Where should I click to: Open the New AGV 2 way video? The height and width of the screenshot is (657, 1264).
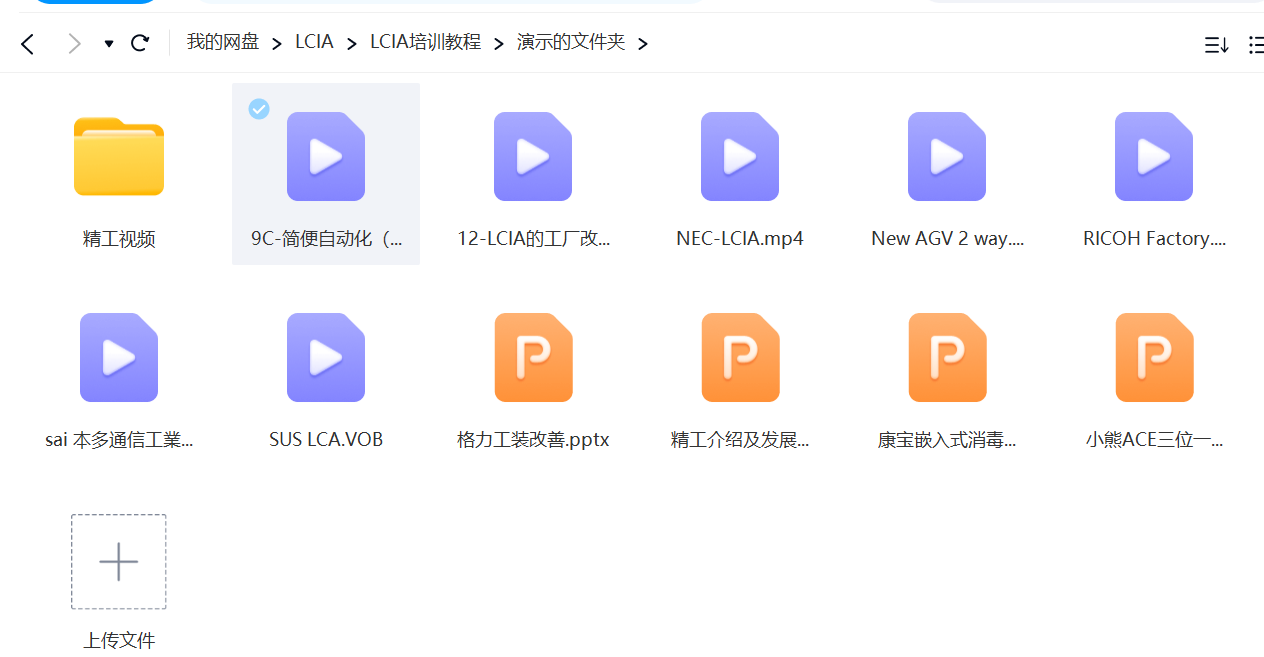(x=946, y=157)
